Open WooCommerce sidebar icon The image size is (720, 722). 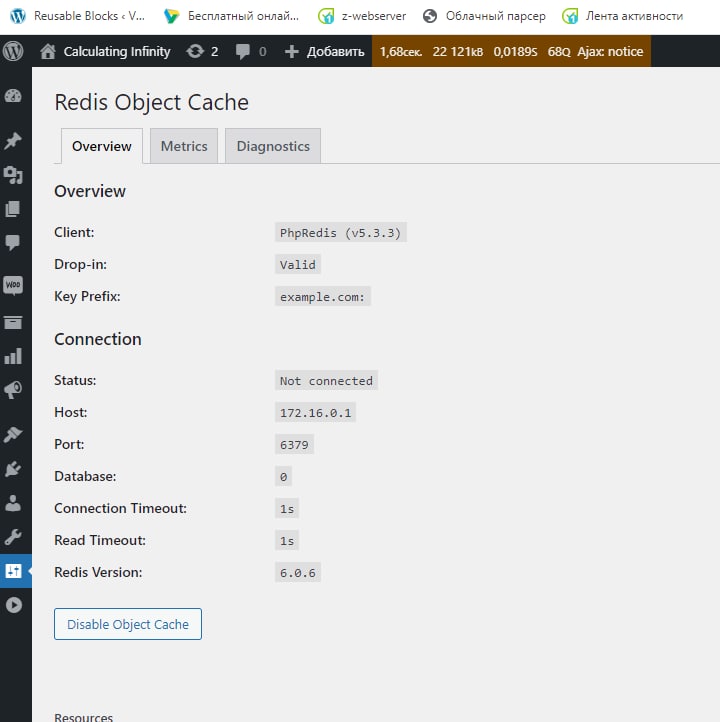[13, 285]
